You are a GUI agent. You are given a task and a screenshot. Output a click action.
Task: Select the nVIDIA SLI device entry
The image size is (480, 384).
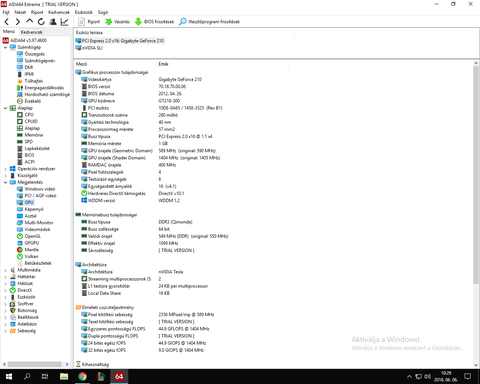(x=89, y=48)
